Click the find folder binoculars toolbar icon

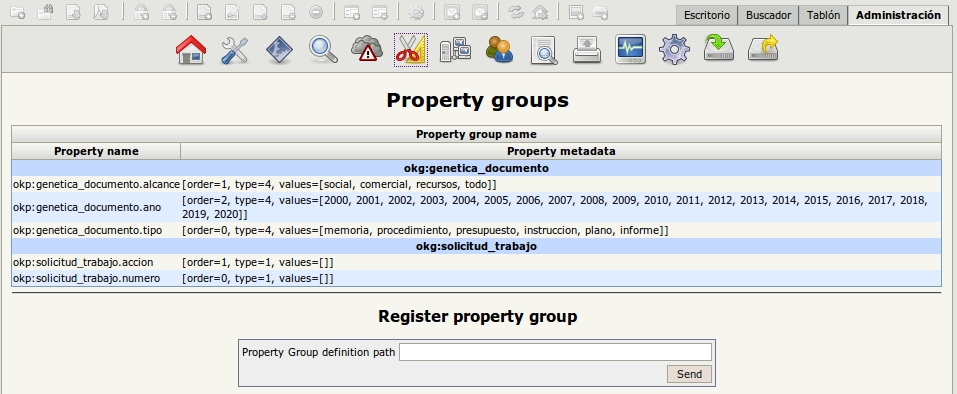pyautogui.click(x=46, y=12)
